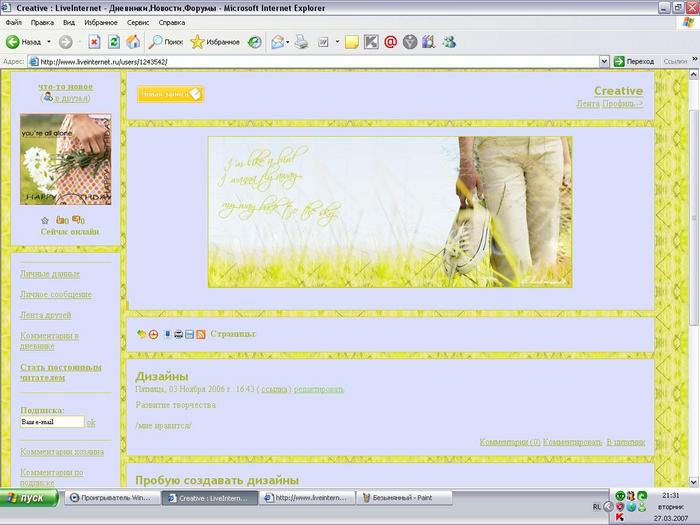Click редактировать link under Дизайны
Image resolution: width=700 pixels, height=525 pixels.
[x=319, y=389]
